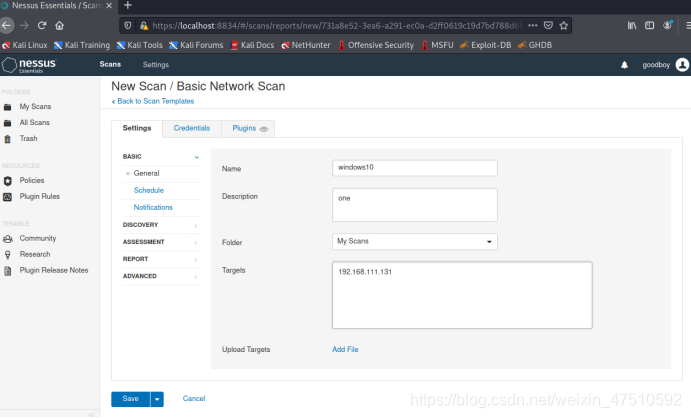Select the Settings tab

[137, 128]
